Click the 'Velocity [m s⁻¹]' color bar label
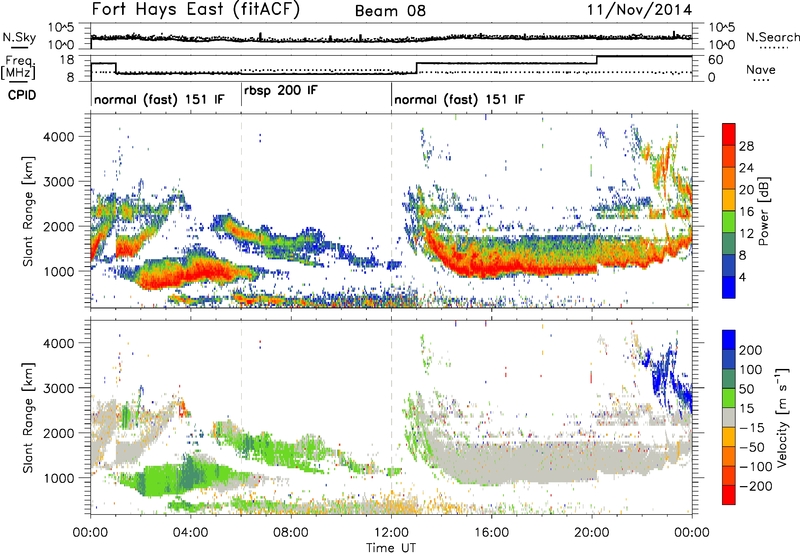This screenshot has height=554, width=800. [783, 417]
